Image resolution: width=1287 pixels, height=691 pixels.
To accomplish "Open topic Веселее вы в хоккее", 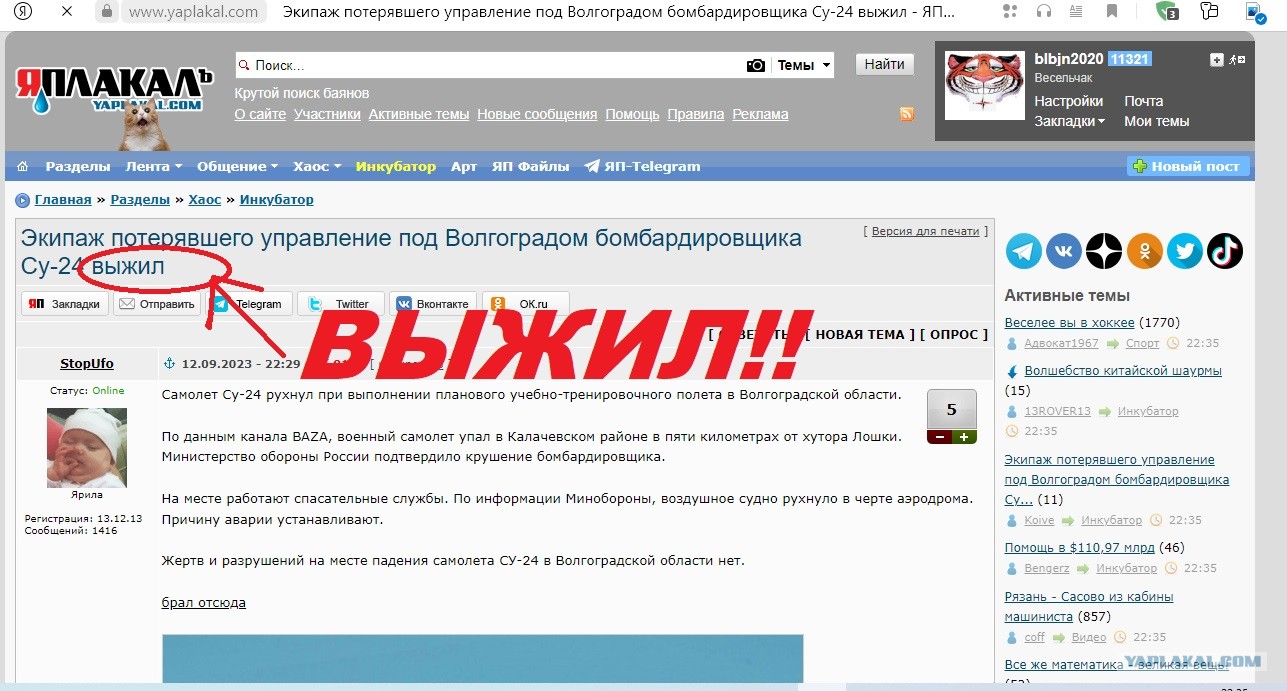I will [x=1069, y=322].
